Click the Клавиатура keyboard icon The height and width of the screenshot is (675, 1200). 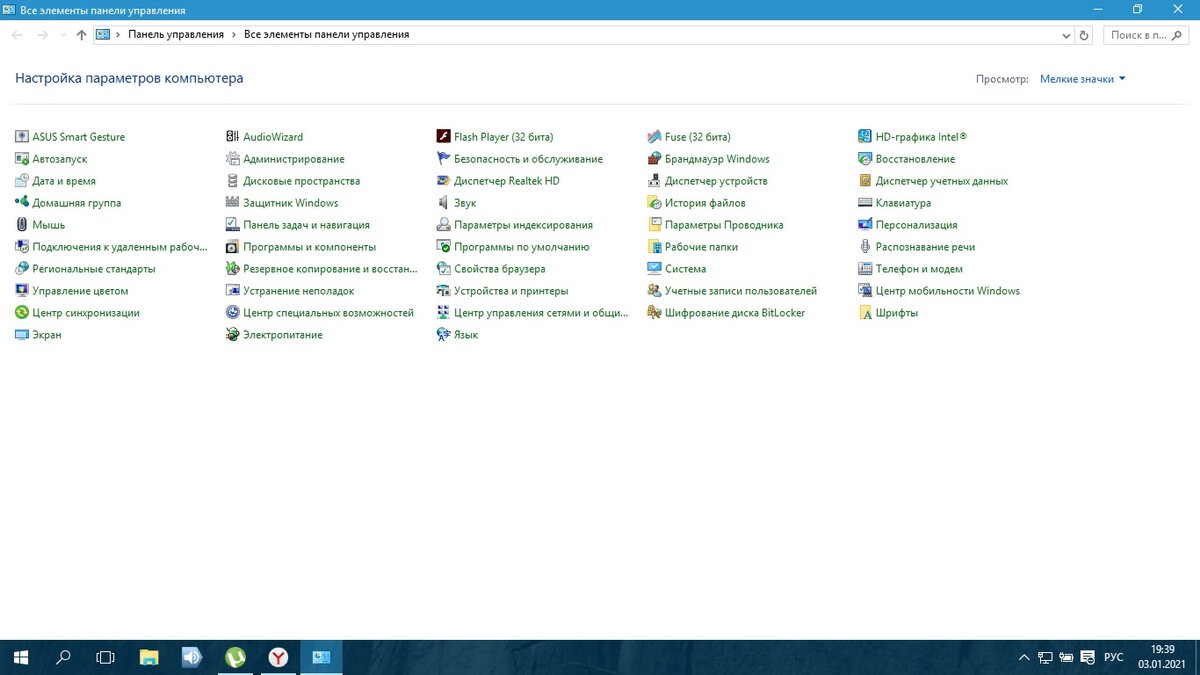(x=866, y=203)
